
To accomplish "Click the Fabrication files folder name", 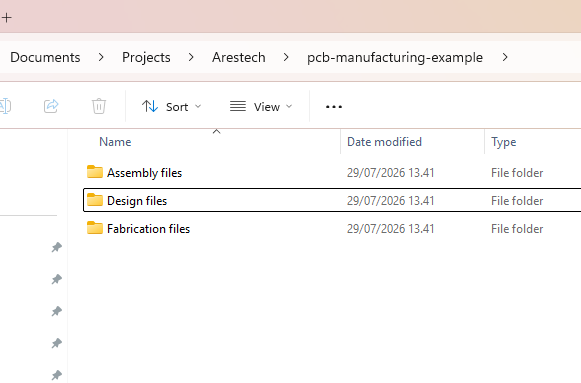I will click(149, 229).
